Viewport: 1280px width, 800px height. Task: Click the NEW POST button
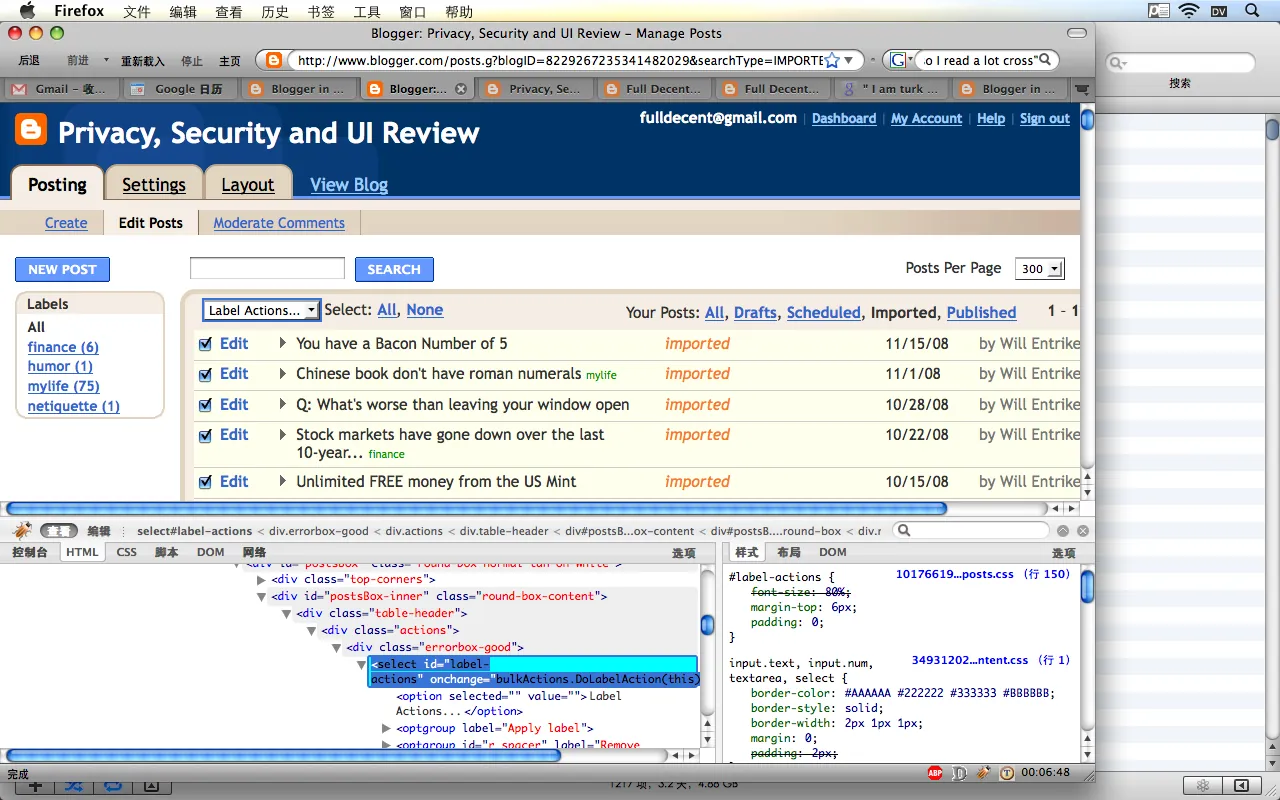pyautogui.click(x=62, y=269)
